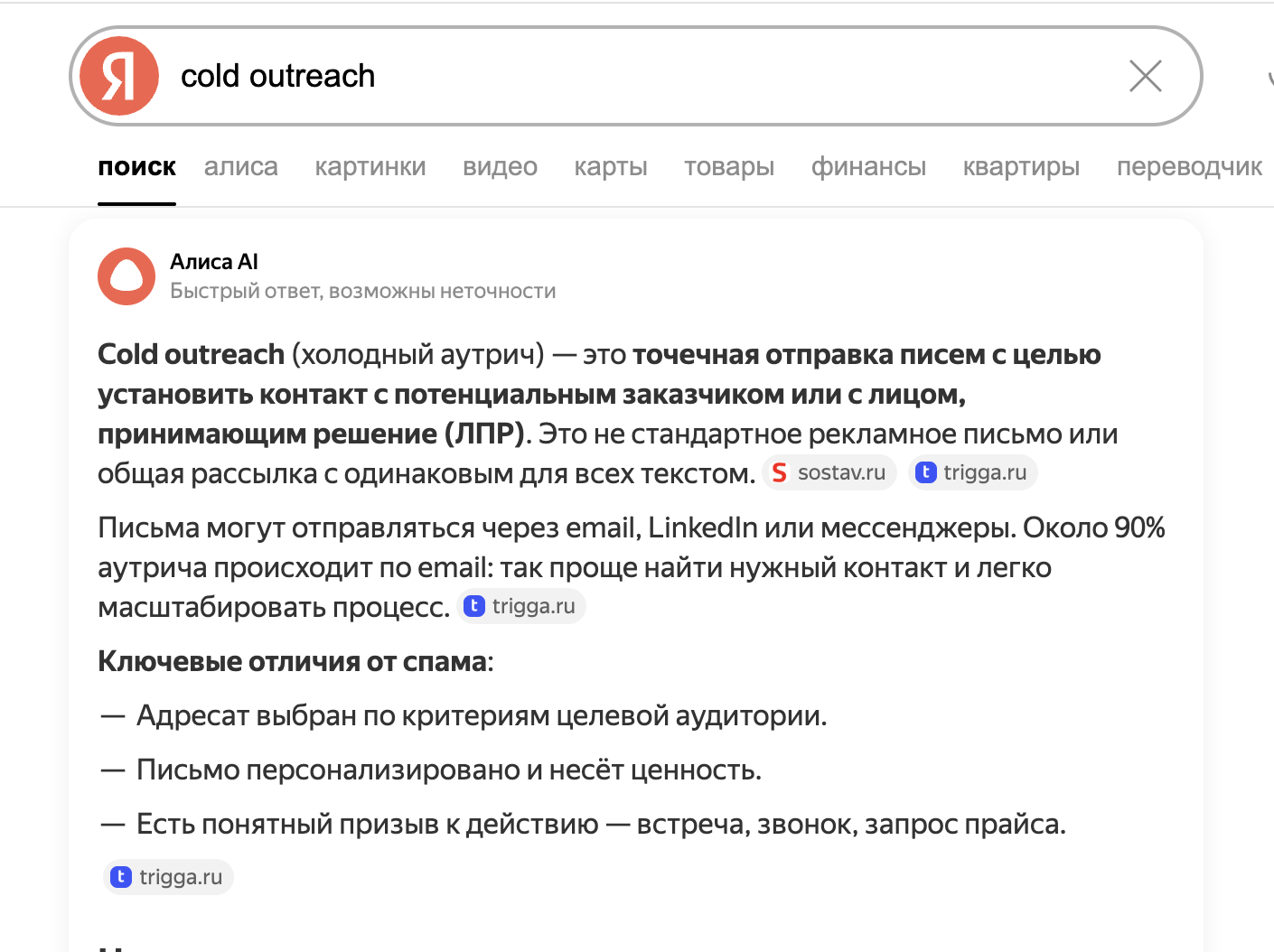Click the trigga.ru icon after the email paragraph

click(474, 606)
